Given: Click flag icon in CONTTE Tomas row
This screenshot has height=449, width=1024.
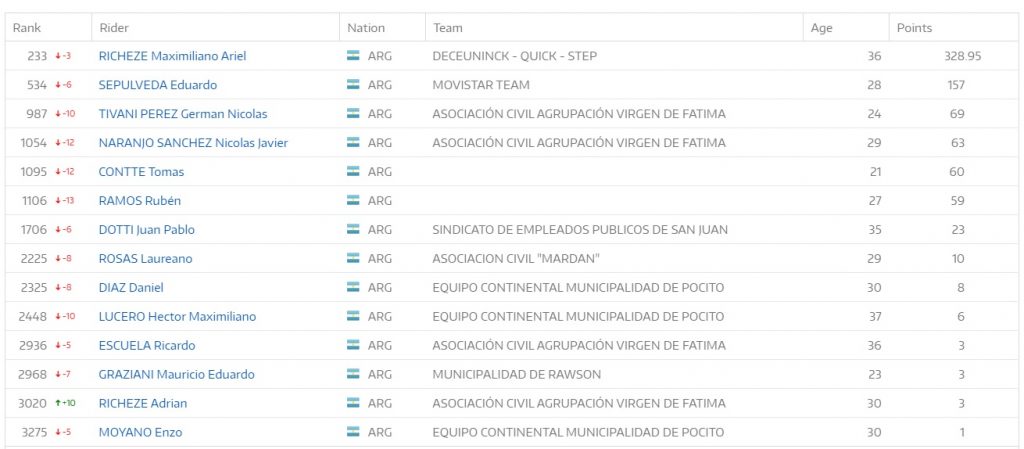Looking at the screenshot, I should click(x=353, y=172).
